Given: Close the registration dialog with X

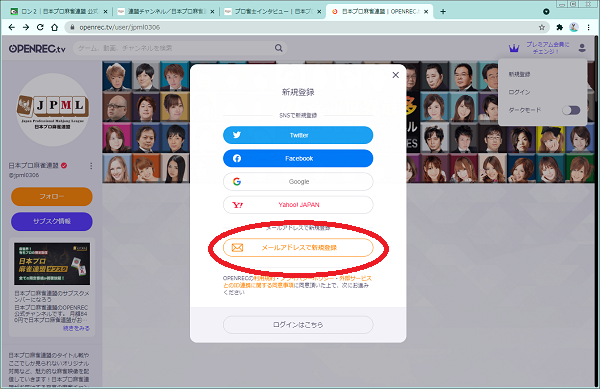Looking at the screenshot, I should pos(396,75).
